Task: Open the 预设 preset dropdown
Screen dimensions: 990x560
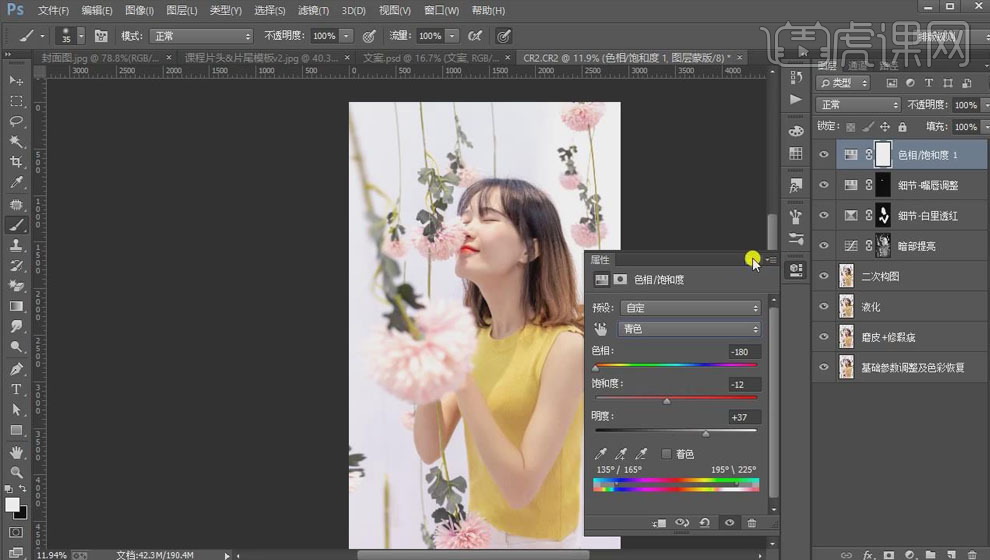Action: 690,308
